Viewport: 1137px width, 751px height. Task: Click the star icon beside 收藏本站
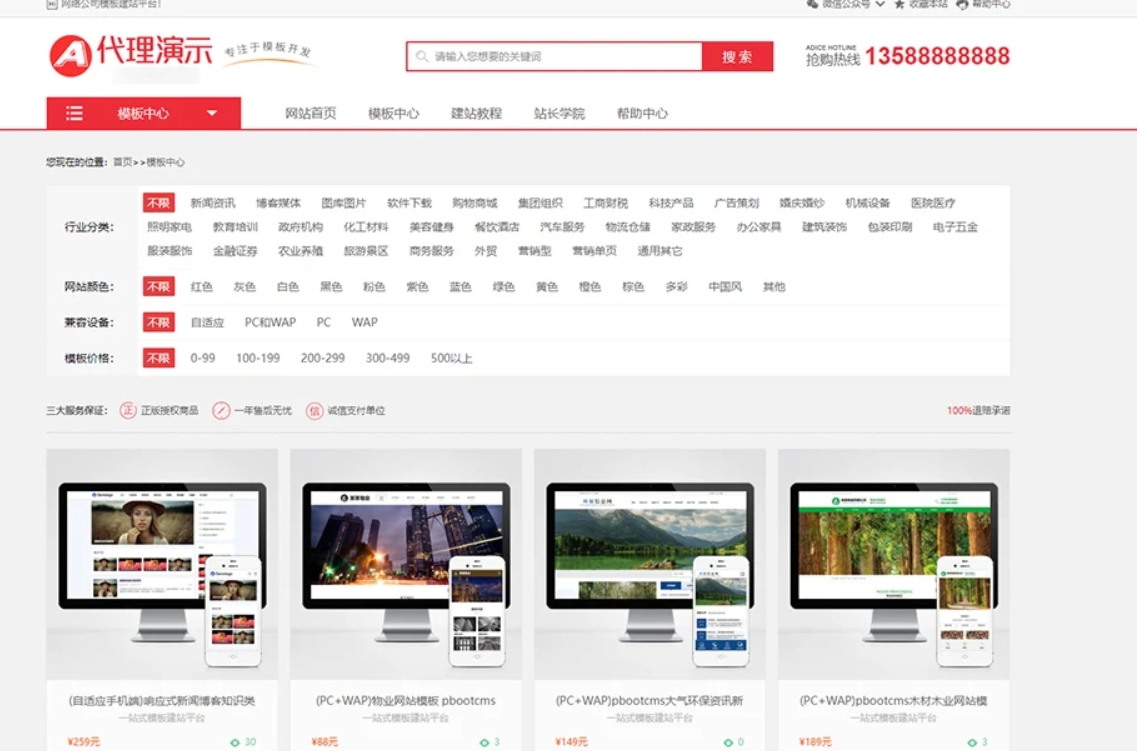tap(899, 4)
